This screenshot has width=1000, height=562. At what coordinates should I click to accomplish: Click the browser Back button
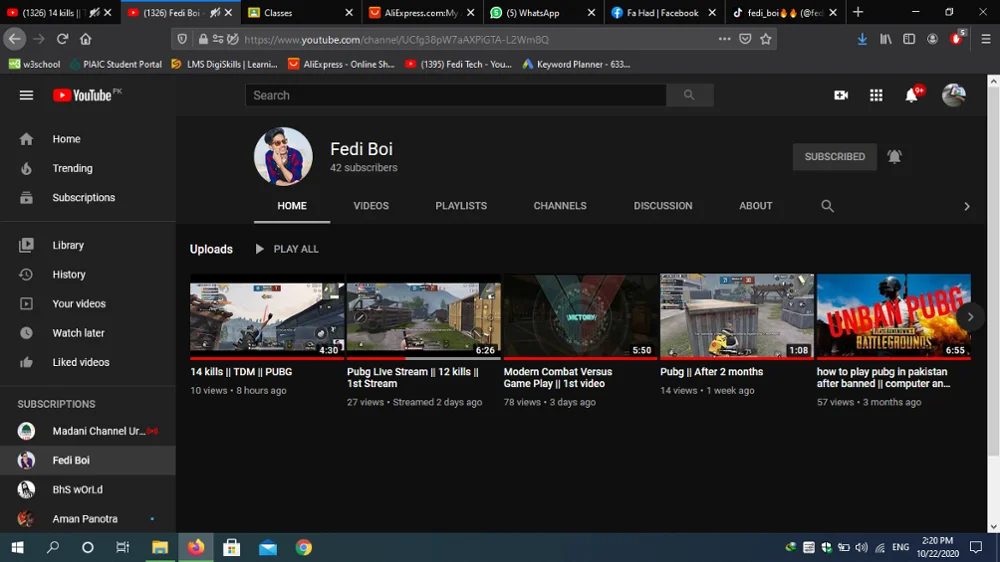[15, 40]
